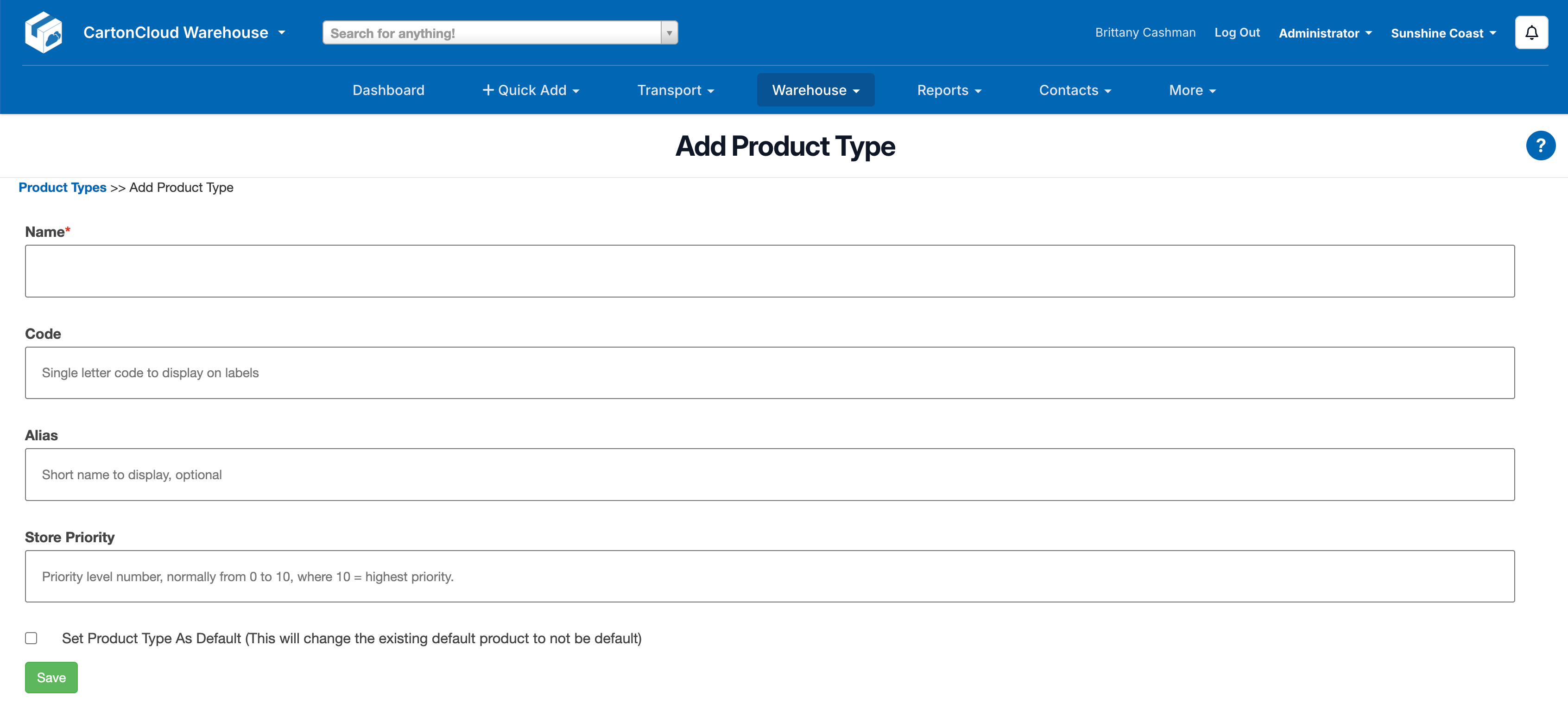
Task: Click the Log Out link
Action: (1236, 33)
